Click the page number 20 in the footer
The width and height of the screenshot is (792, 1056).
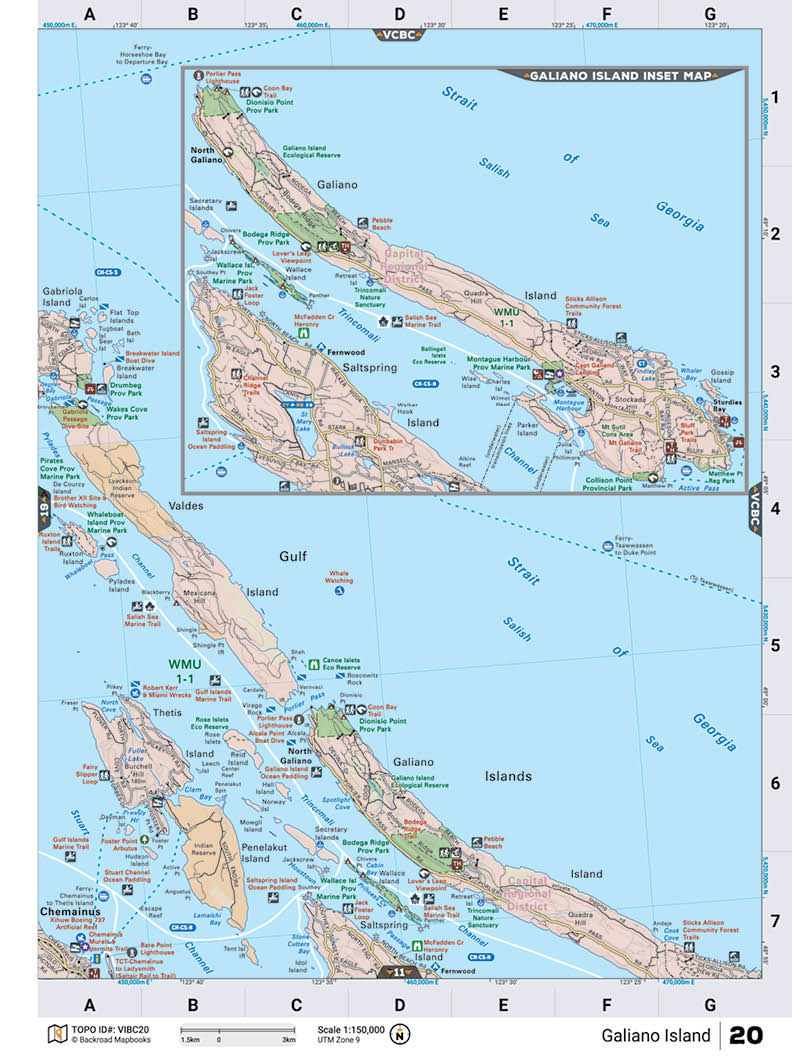746,1034
